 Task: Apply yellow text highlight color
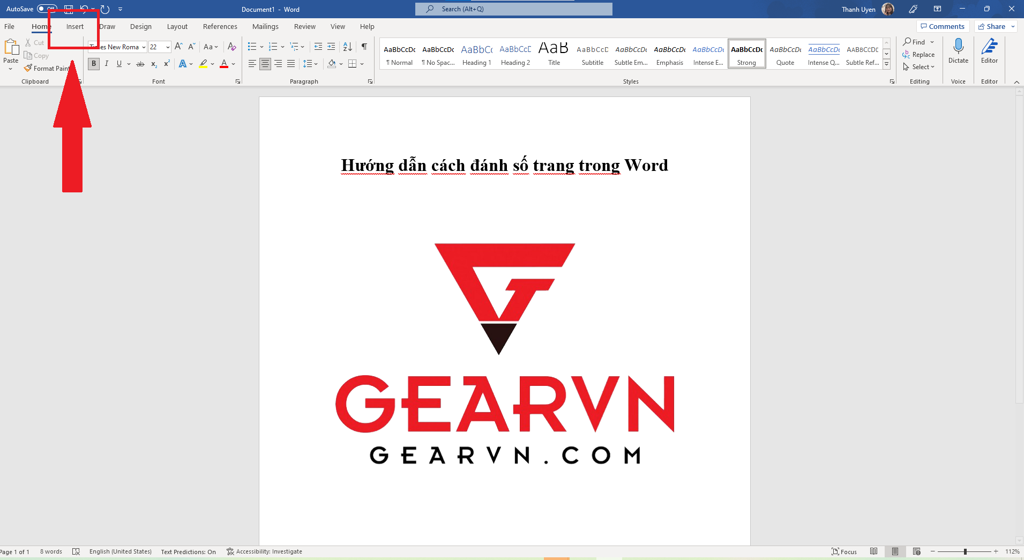click(203, 64)
